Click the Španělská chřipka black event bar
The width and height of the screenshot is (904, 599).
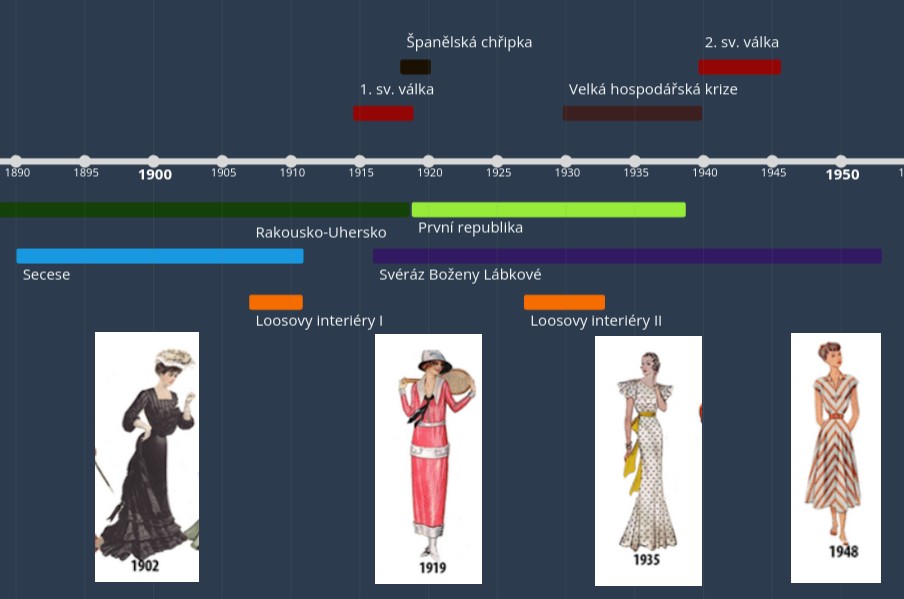tap(415, 67)
